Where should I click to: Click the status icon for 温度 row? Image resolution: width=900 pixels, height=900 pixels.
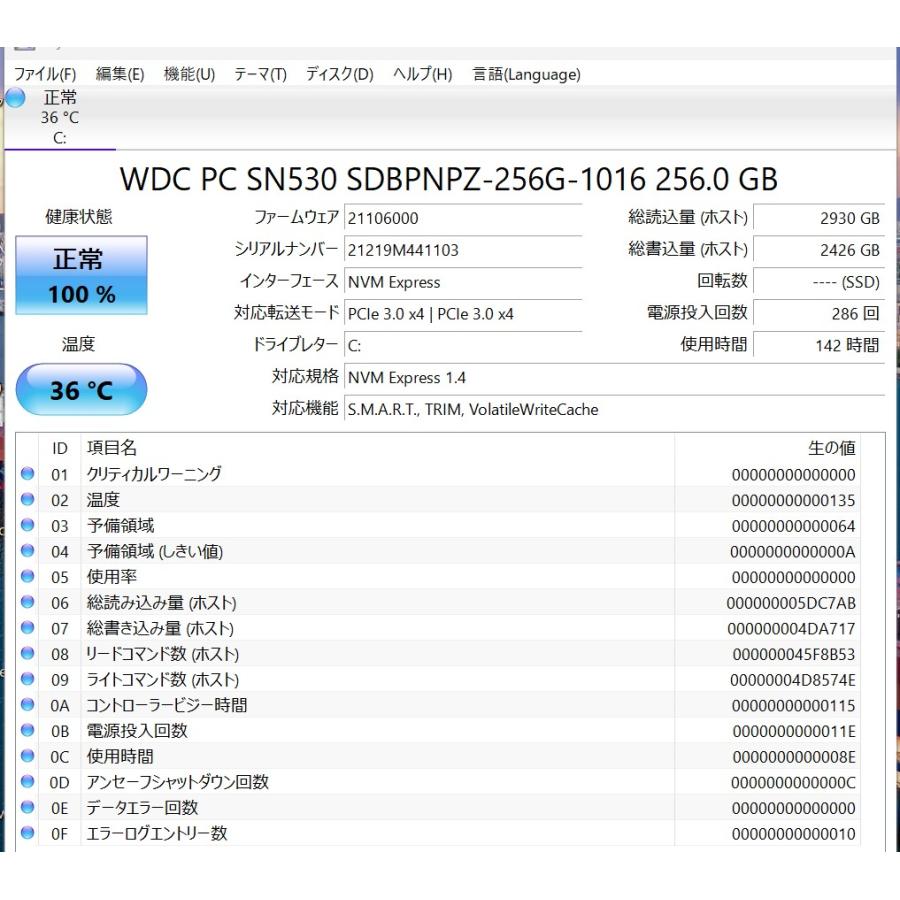pyautogui.click(x=28, y=500)
